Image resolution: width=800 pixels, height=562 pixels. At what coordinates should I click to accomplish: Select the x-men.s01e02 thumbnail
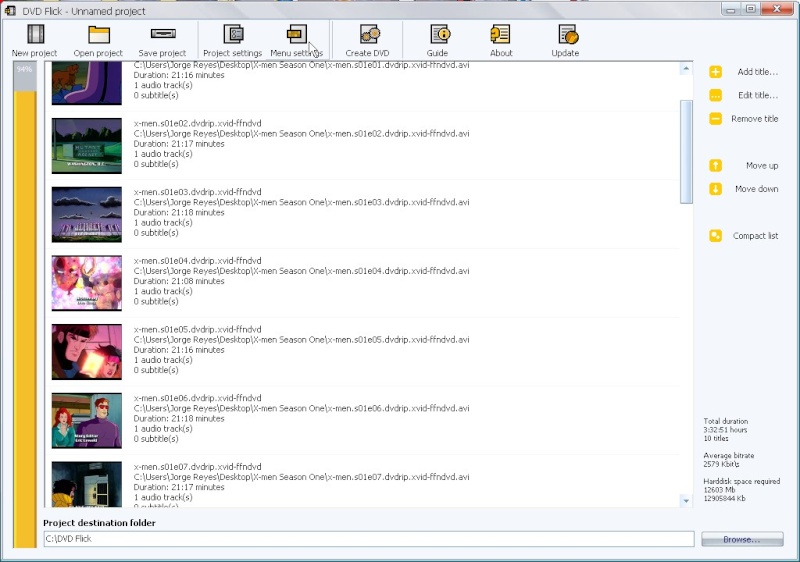[87, 146]
